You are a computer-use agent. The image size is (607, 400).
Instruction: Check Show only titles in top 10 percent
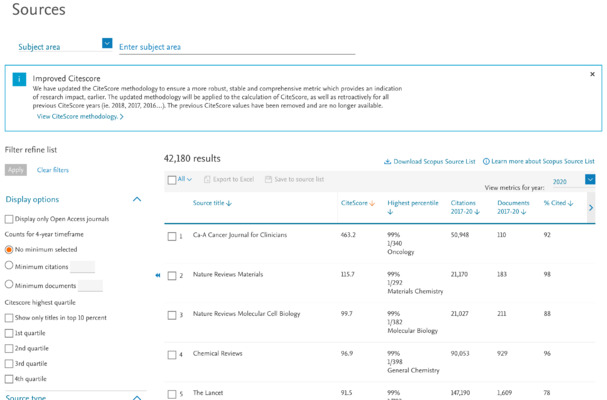pyautogui.click(x=9, y=318)
